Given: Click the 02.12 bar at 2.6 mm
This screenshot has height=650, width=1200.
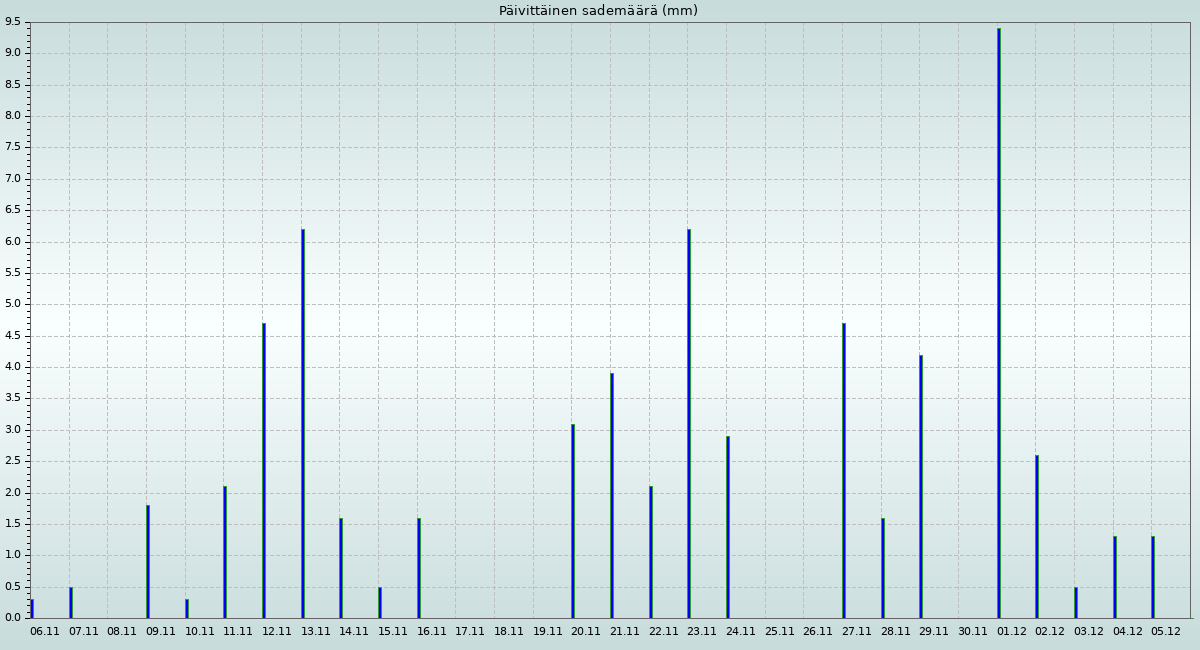Looking at the screenshot, I should click(1037, 536).
